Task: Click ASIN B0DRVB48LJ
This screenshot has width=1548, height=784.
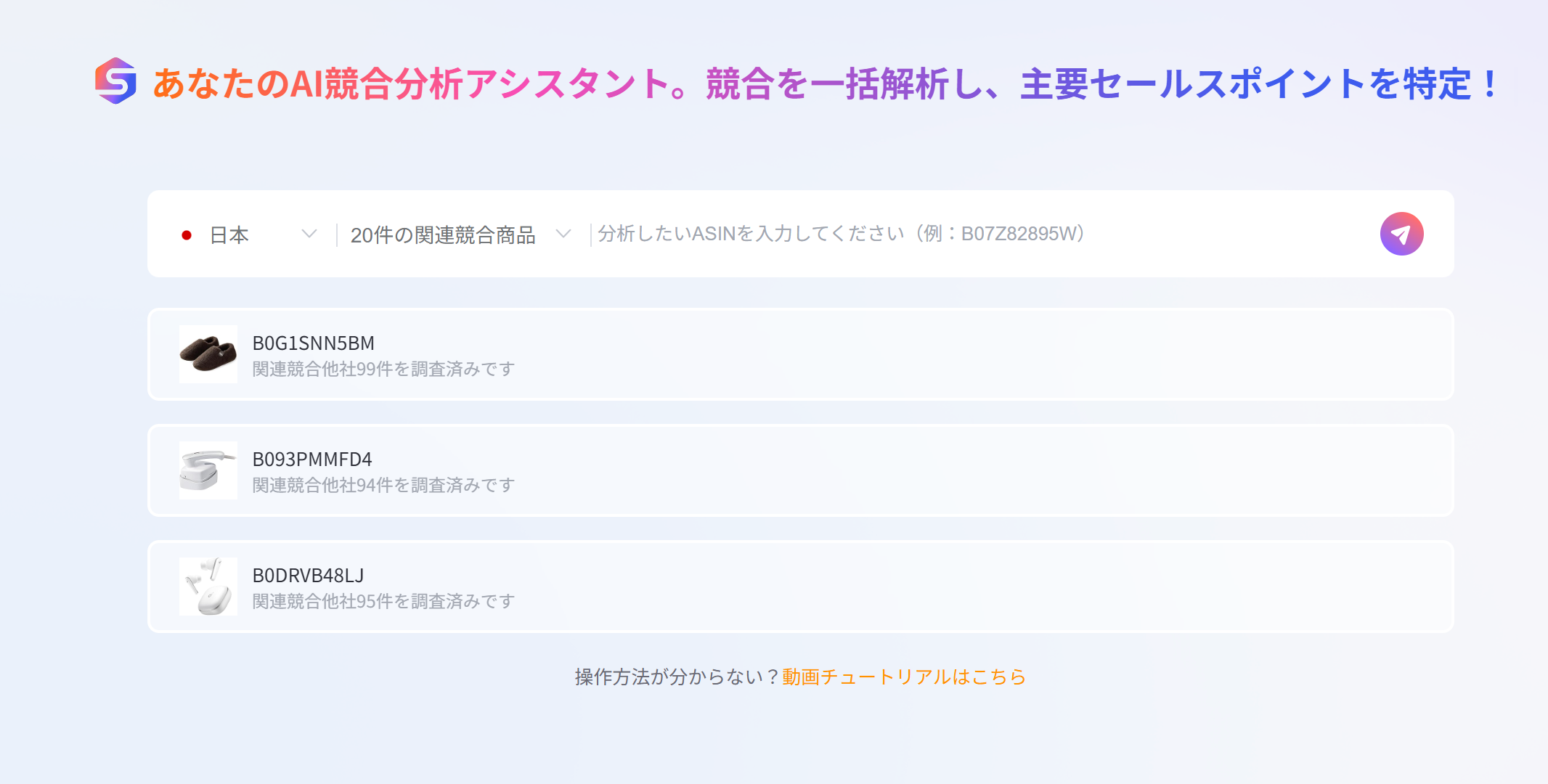Action: pos(308,575)
